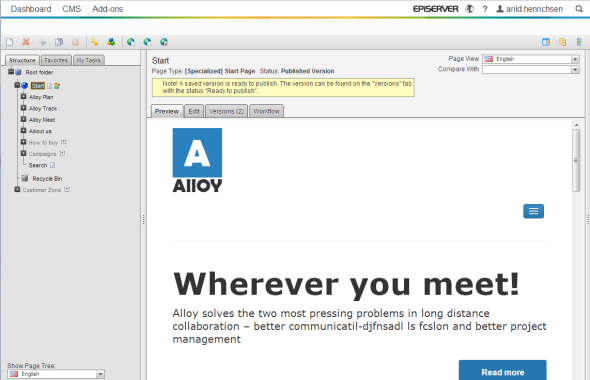Click the colored cubes toolbar icon

[x=111, y=42]
